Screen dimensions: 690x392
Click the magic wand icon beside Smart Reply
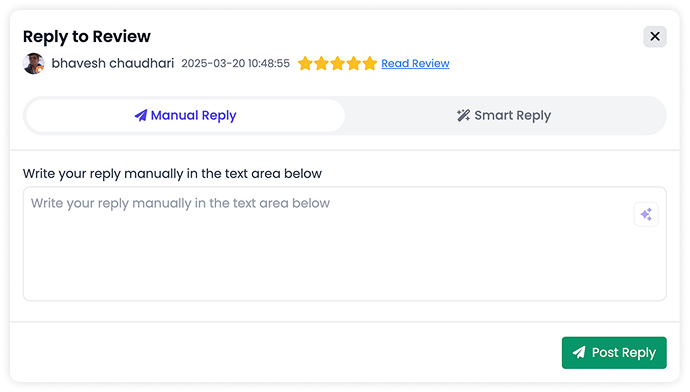click(463, 115)
